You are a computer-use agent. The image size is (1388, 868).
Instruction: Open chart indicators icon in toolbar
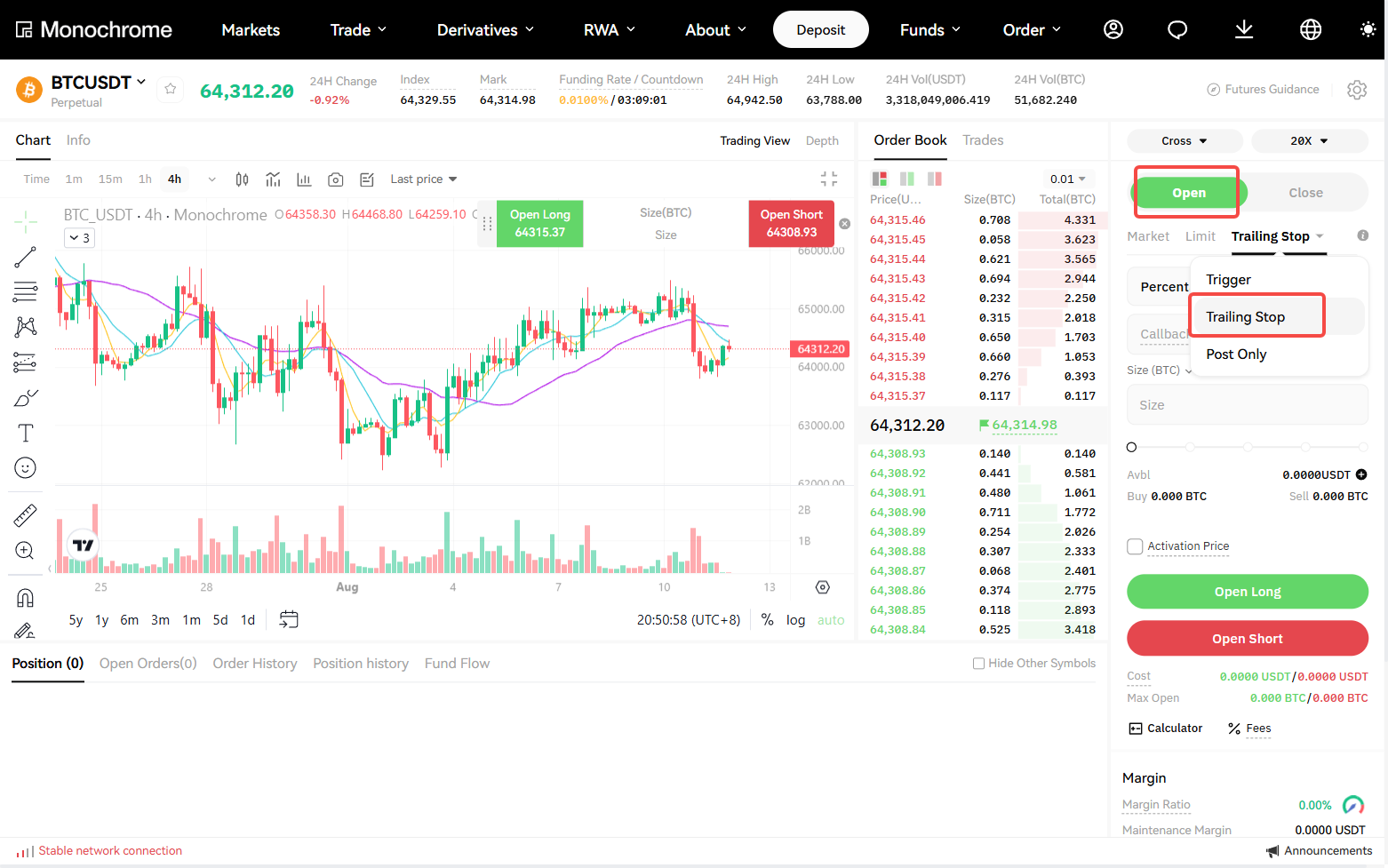tap(273, 179)
